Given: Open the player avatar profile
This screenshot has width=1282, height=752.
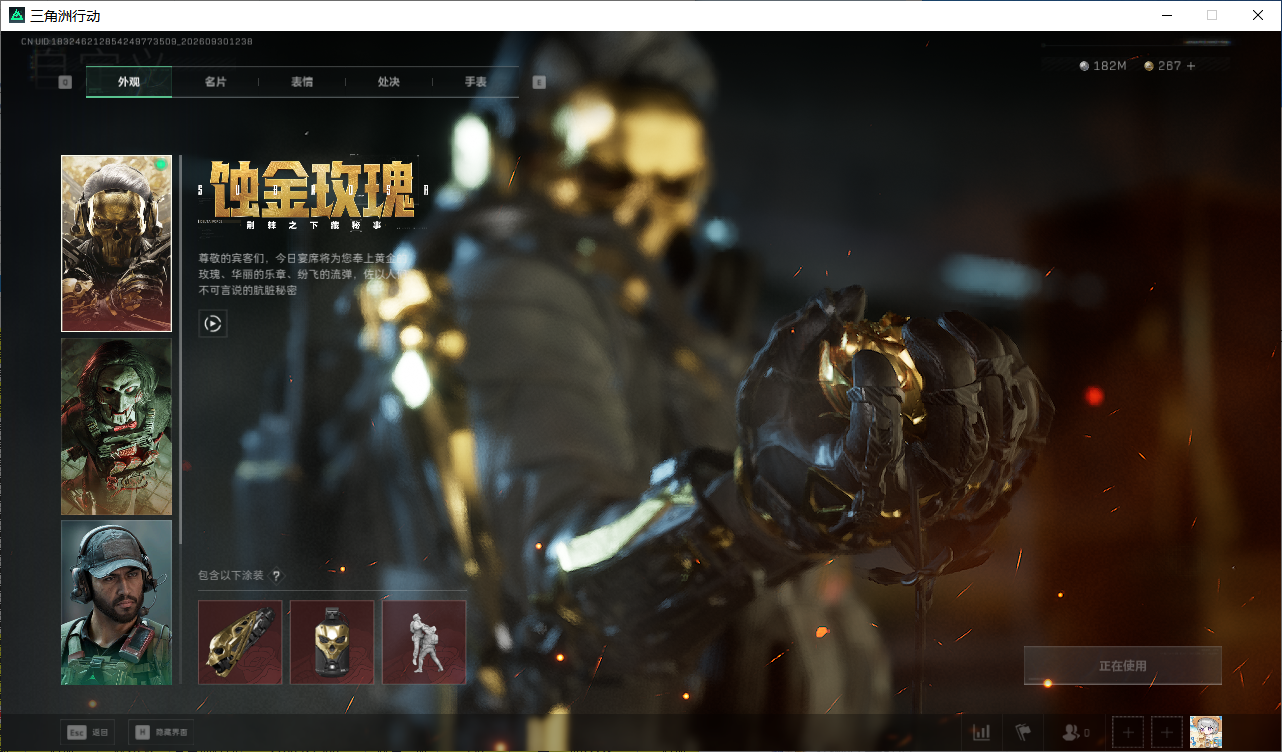Looking at the screenshot, I should click(x=1206, y=732).
